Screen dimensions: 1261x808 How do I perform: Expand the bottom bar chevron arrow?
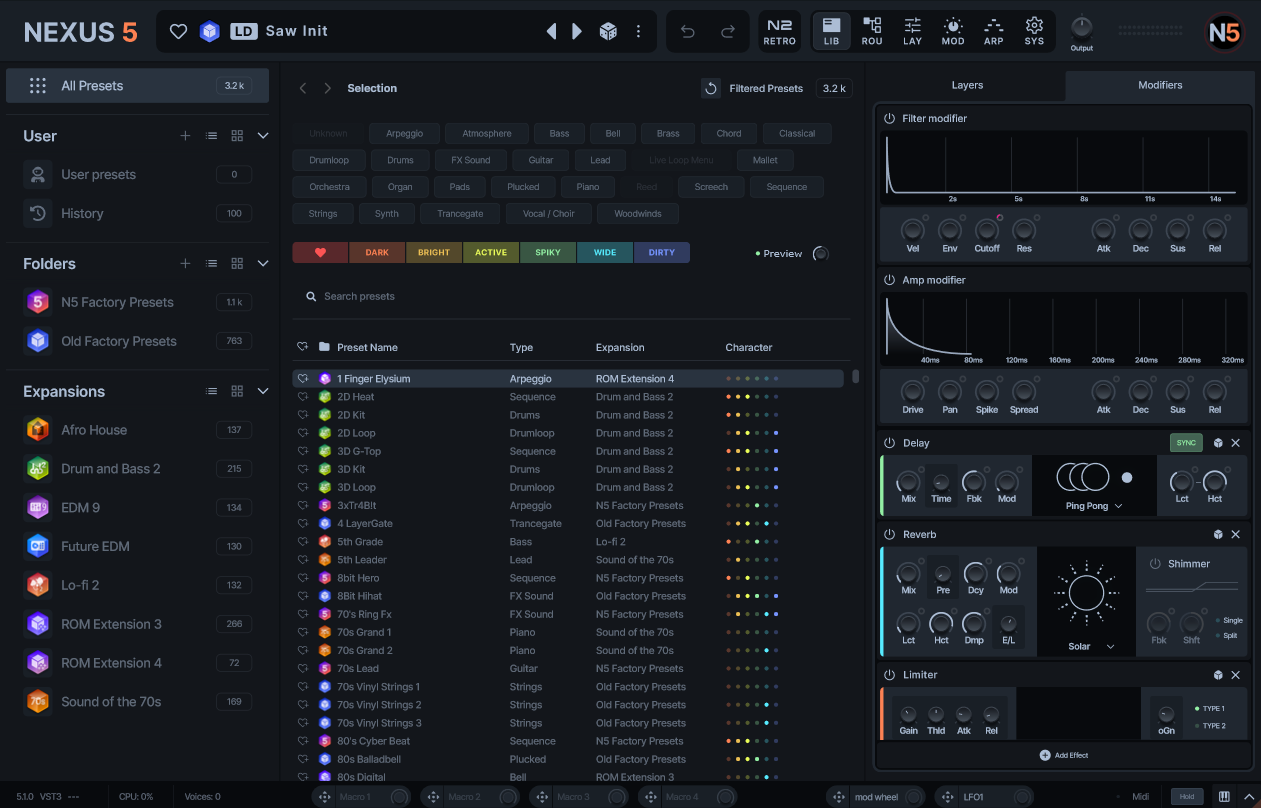tap(1248, 797)
